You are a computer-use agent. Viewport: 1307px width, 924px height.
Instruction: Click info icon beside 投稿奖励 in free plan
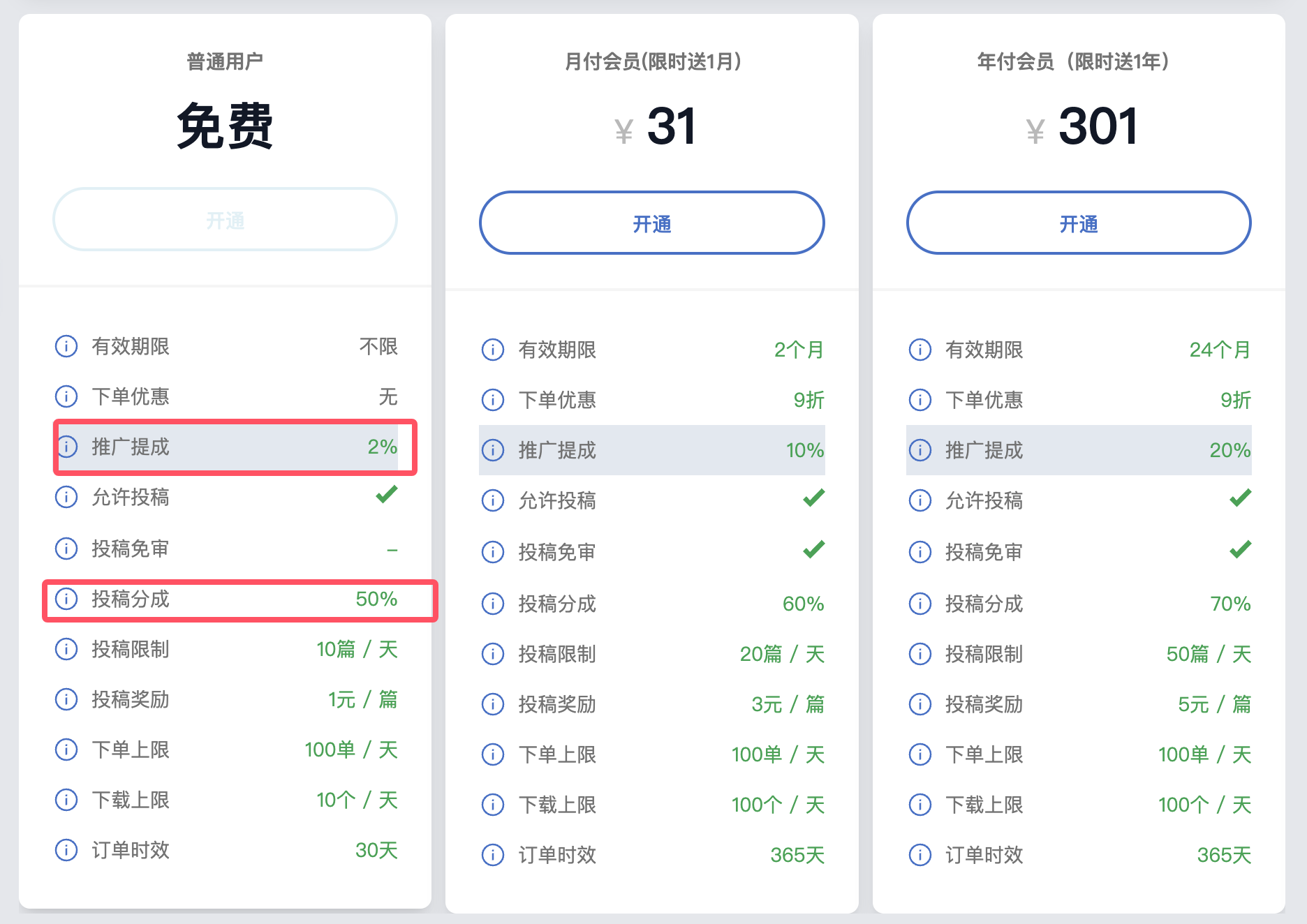pyautogui.click(x=66, y=699)
